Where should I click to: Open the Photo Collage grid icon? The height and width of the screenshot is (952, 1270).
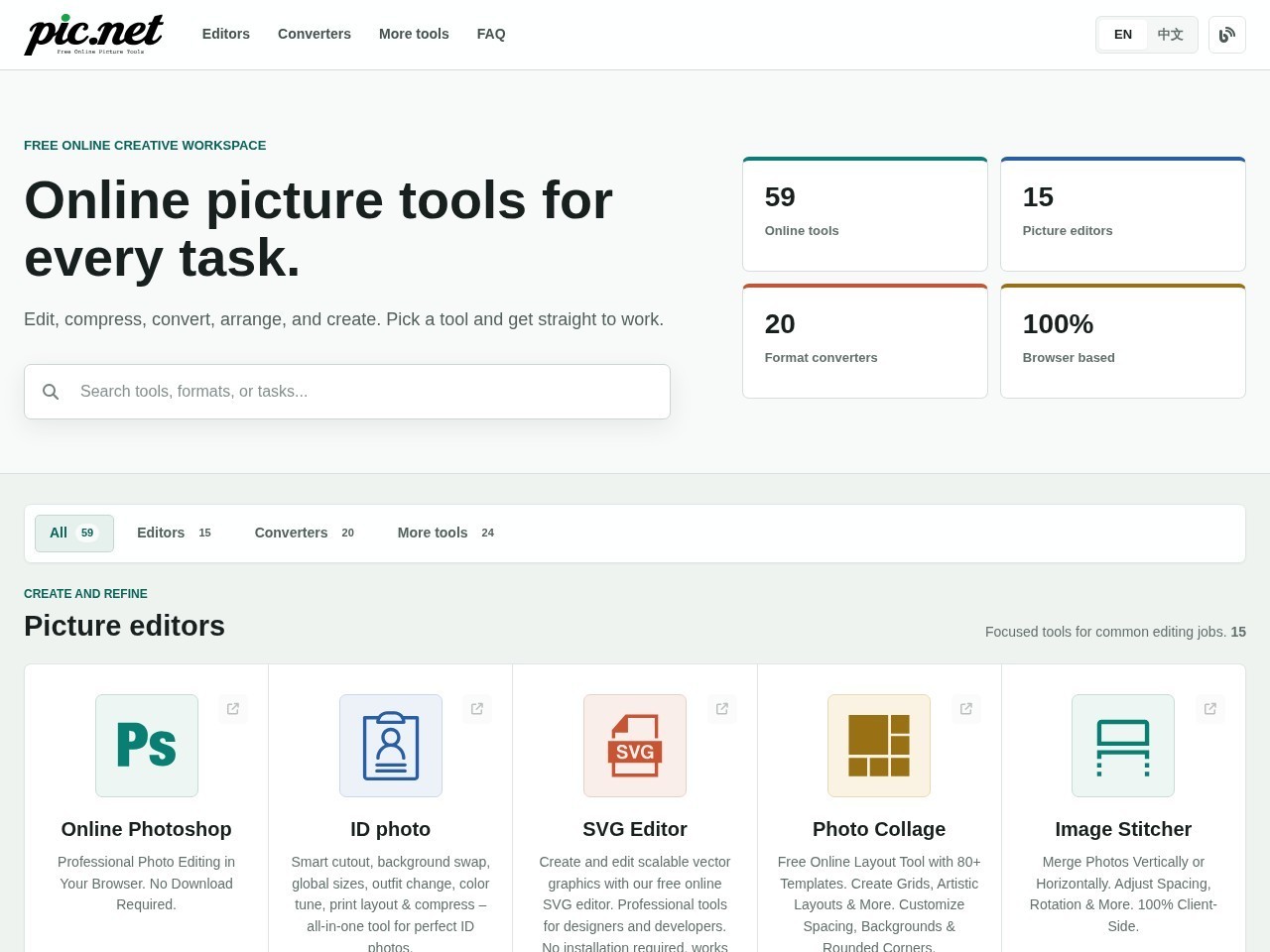click(x=879, y=746)
